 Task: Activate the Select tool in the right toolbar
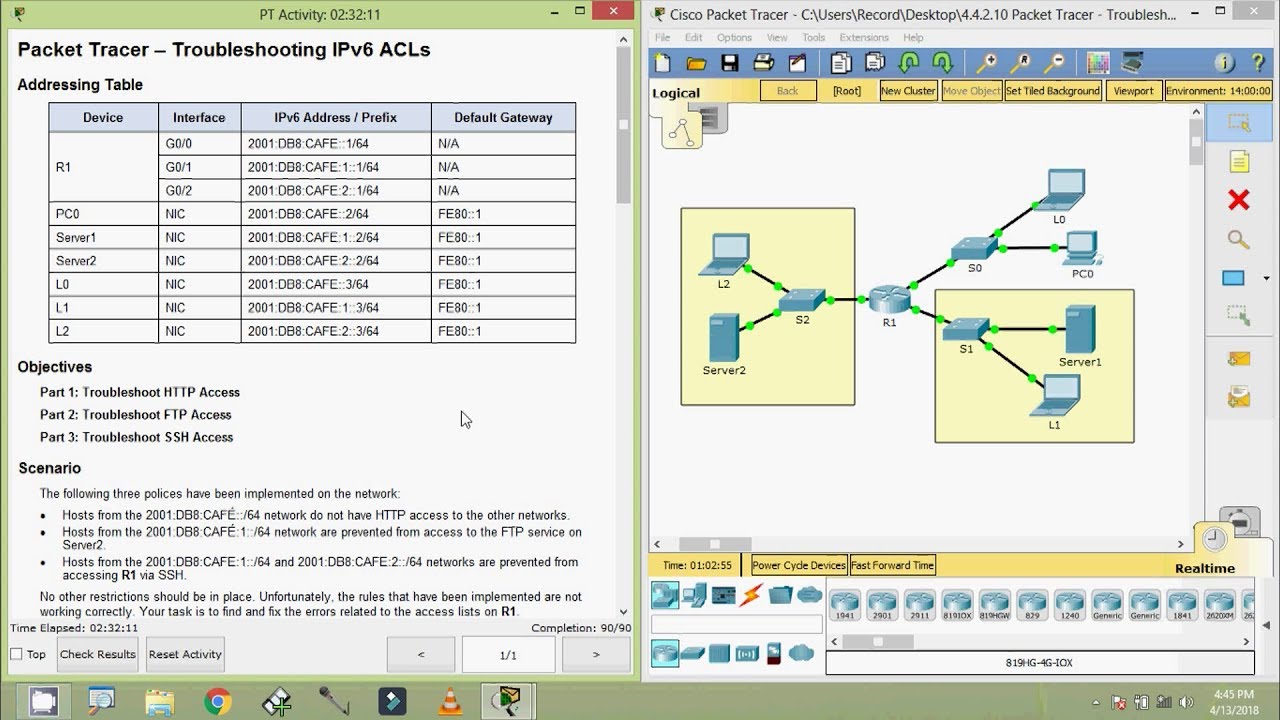[x=1239, y=124]
